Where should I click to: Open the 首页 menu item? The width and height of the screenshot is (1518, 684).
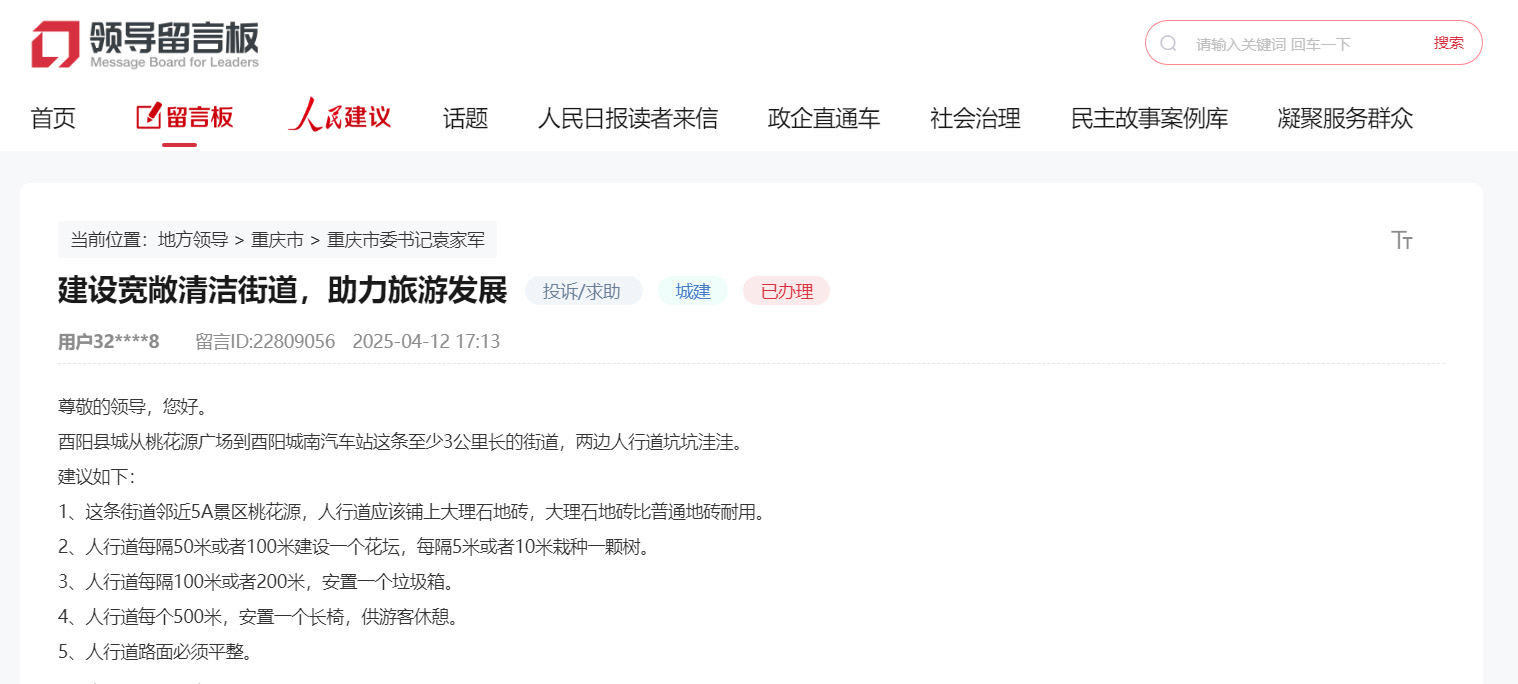click(52, 118)
